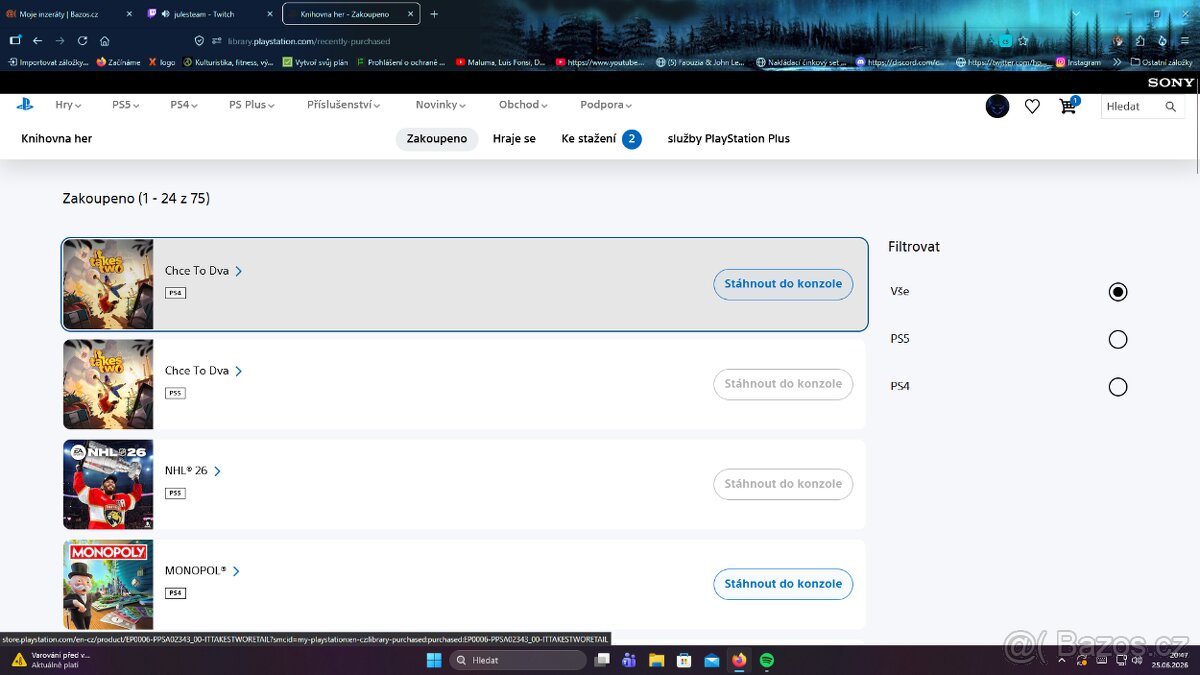The width and height of the screenshot is (1200, 675).
Task: Open the NHL 26 cover thumbnail
Action: (108, 484)
